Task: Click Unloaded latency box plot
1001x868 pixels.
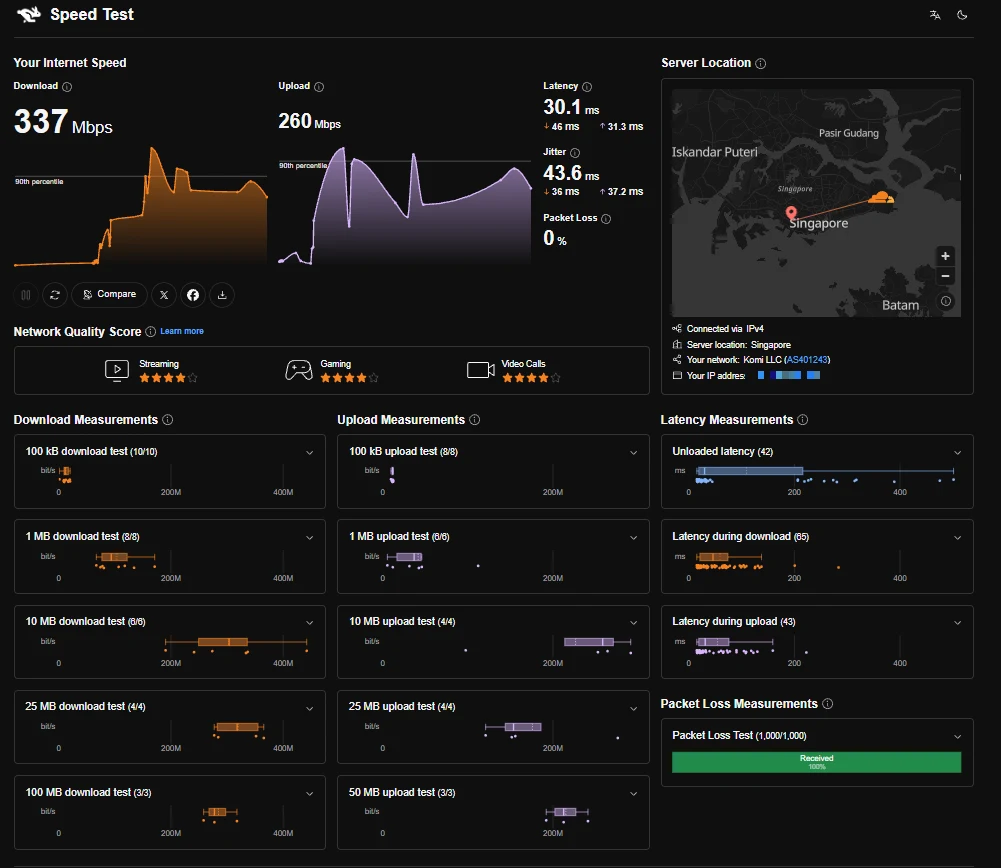Action: [x=825, y=471]
